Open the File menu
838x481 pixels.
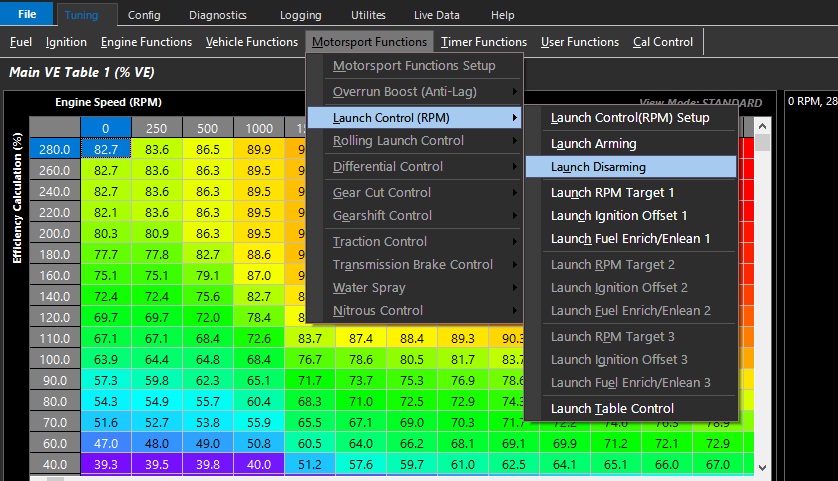(27, 14)
